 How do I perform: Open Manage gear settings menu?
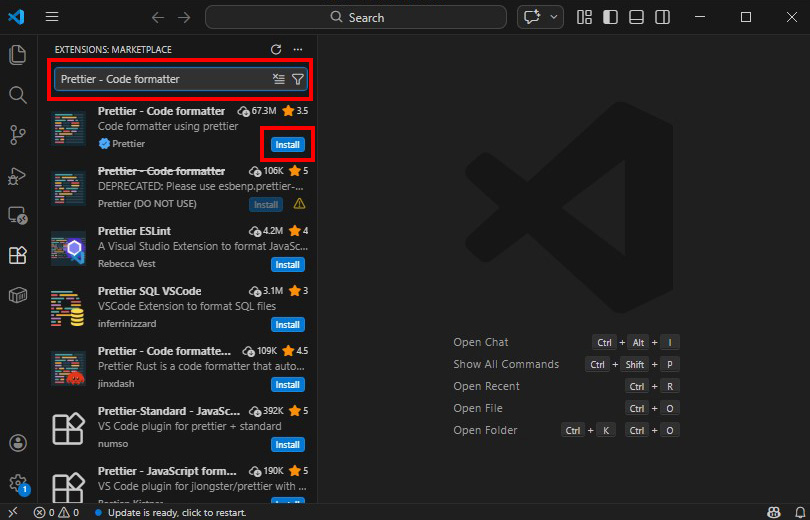17,483
